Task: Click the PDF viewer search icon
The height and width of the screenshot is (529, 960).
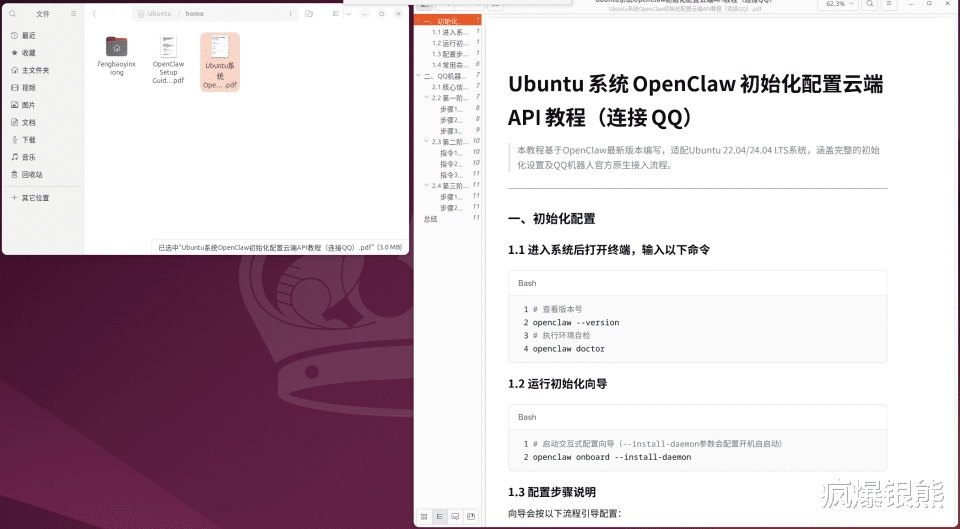Action: pos(869,4)
